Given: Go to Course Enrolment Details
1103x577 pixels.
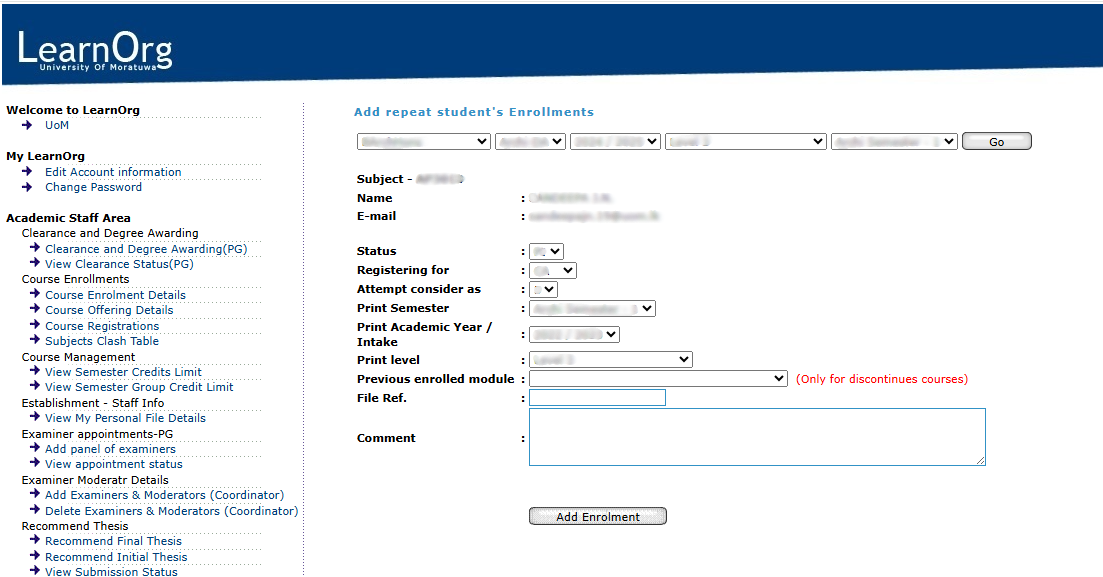Looking at the screenshot, I should 115,295.
